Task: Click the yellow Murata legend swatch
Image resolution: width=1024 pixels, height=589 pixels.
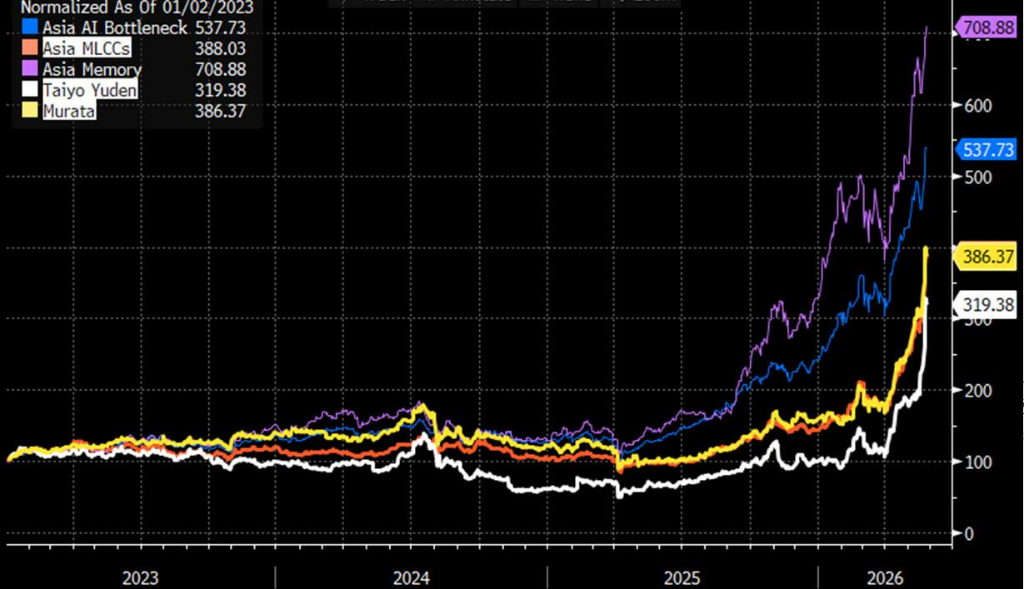Action: (x=29, y=110)
